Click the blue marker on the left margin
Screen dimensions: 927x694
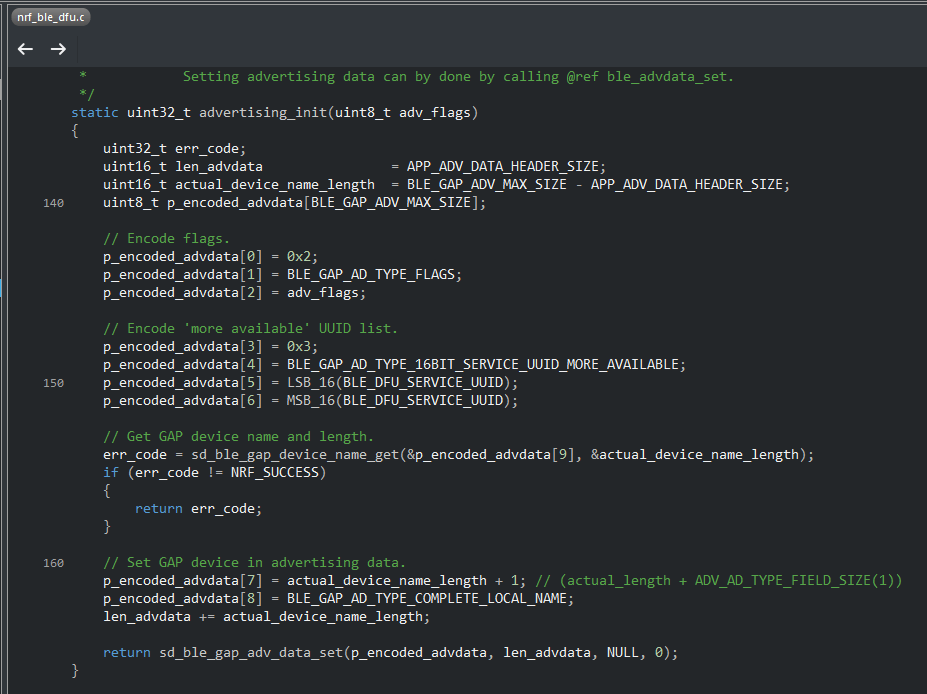click(x=2, y=287)
